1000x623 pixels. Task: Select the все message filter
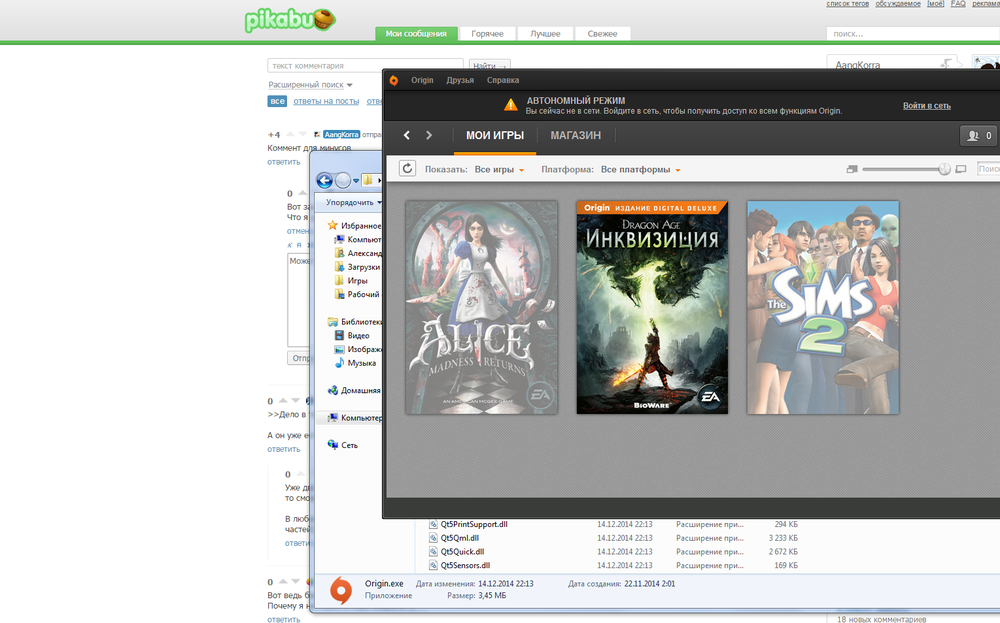277,101
